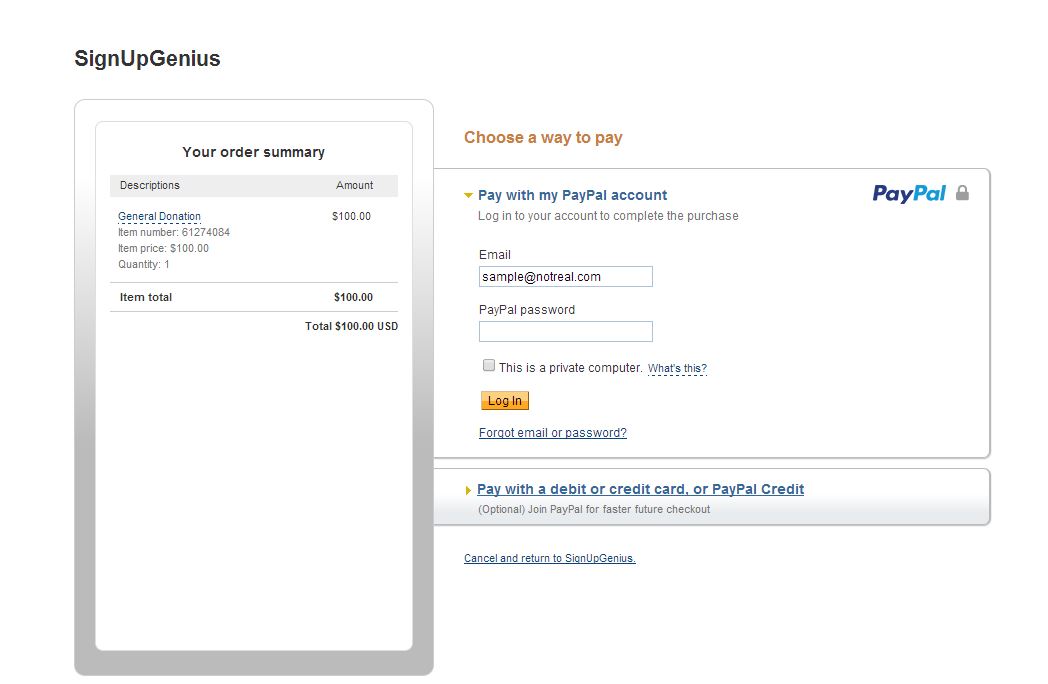Click the Email input field

[565, 276]
